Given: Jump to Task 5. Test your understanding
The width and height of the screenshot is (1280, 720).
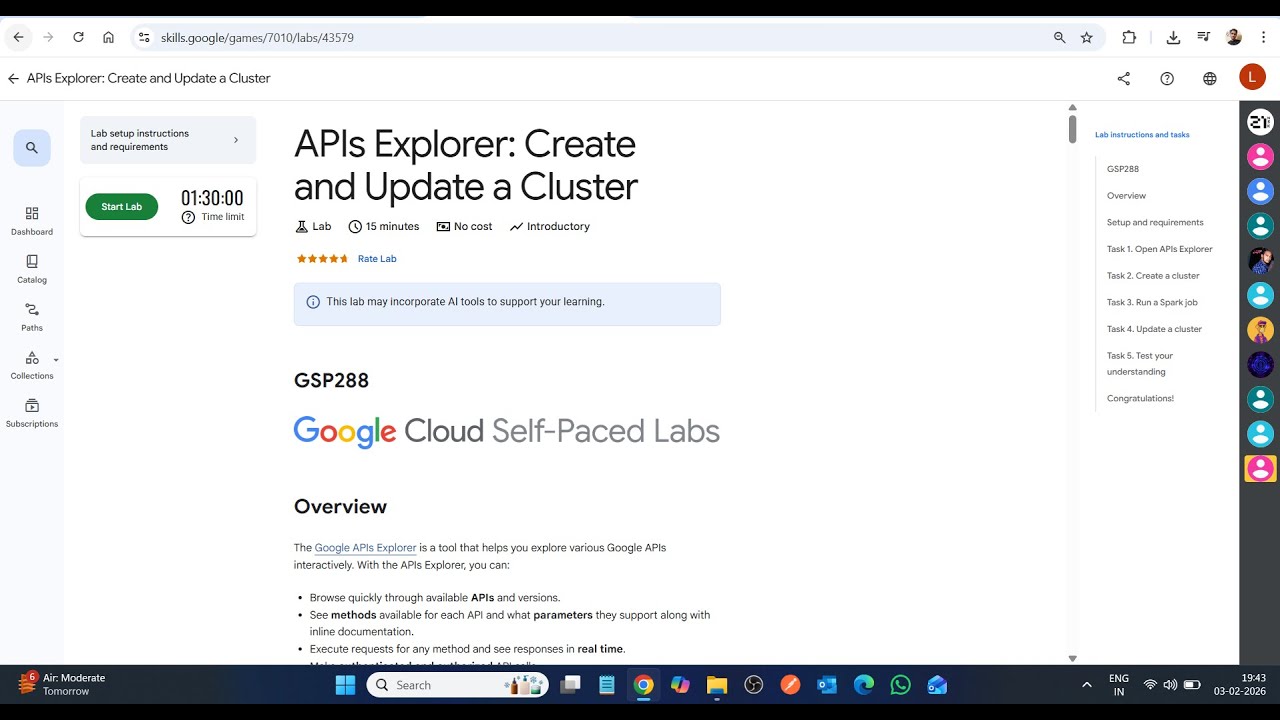Looking at the screenshot, I should click(x=1140, y=364).
